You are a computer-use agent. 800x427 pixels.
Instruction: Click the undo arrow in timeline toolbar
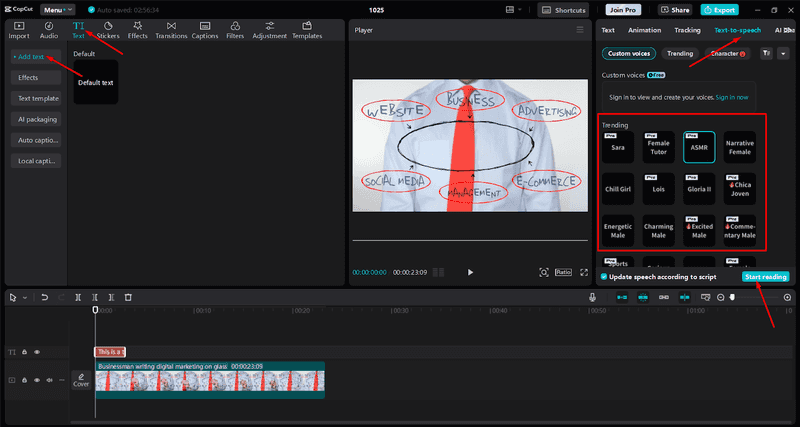tap(44, 297)
